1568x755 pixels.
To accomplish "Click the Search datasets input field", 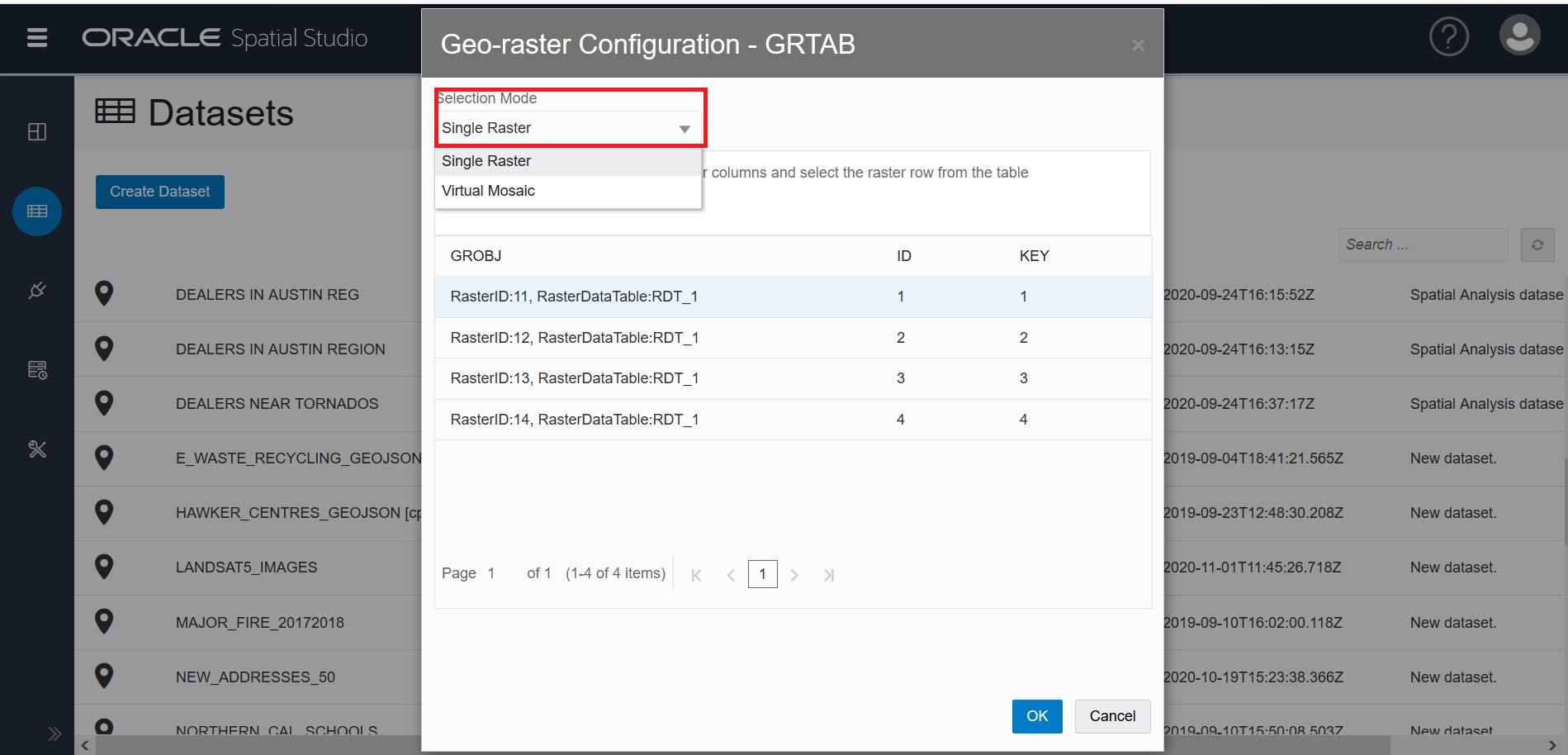I will coord(1422,245).
